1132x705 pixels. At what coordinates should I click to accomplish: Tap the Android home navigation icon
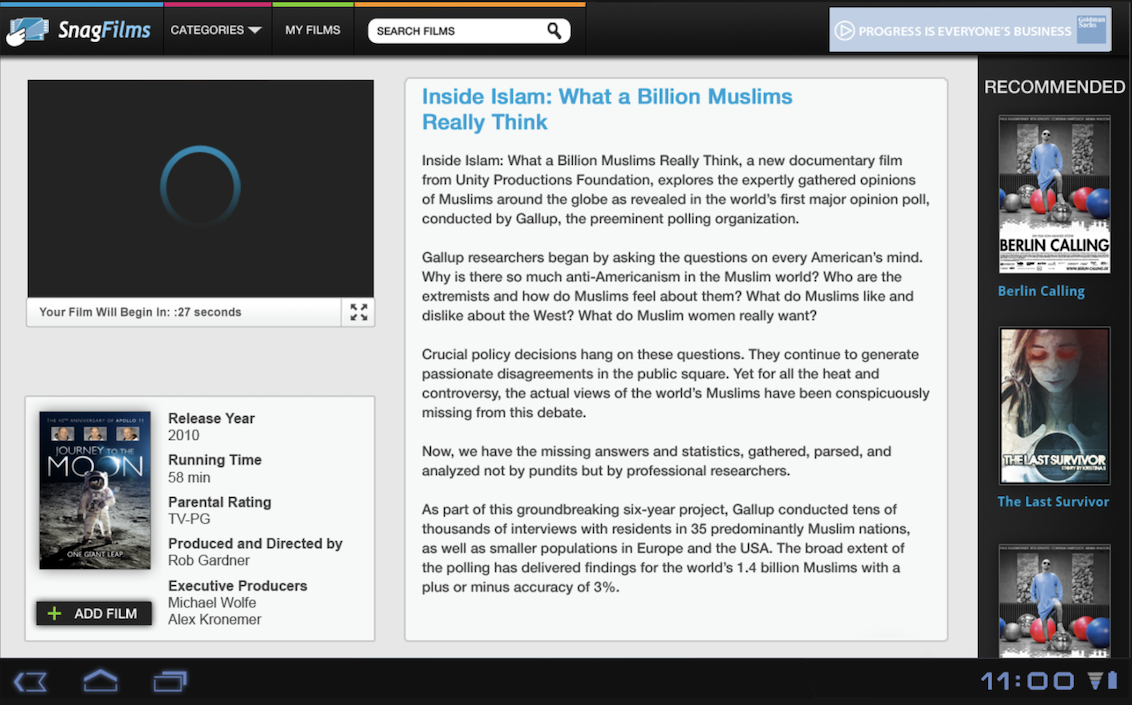[100, 680]
